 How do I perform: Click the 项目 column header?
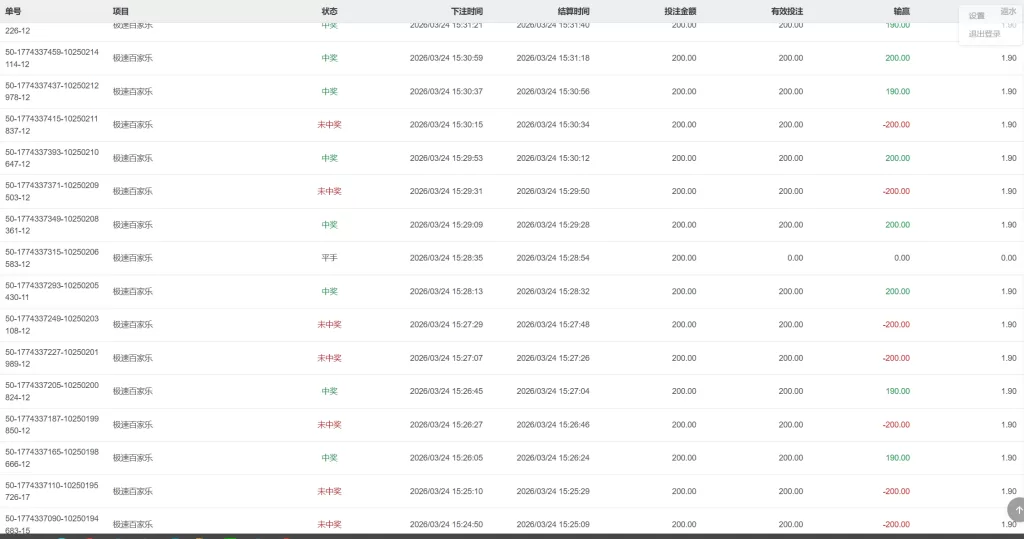tap(121, 11)
